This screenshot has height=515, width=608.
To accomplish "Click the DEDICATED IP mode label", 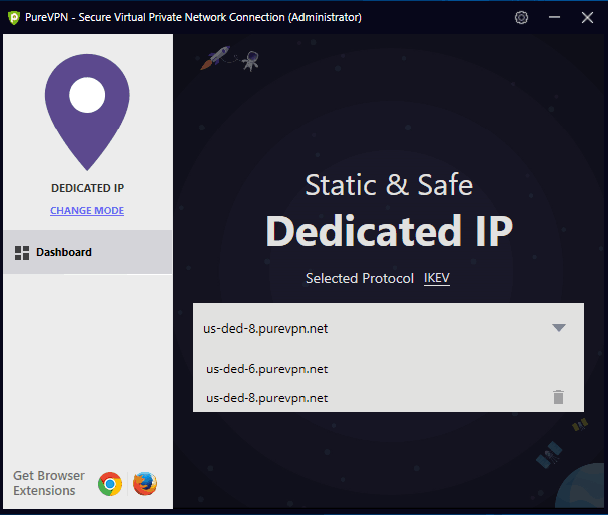I will point(88,188).
